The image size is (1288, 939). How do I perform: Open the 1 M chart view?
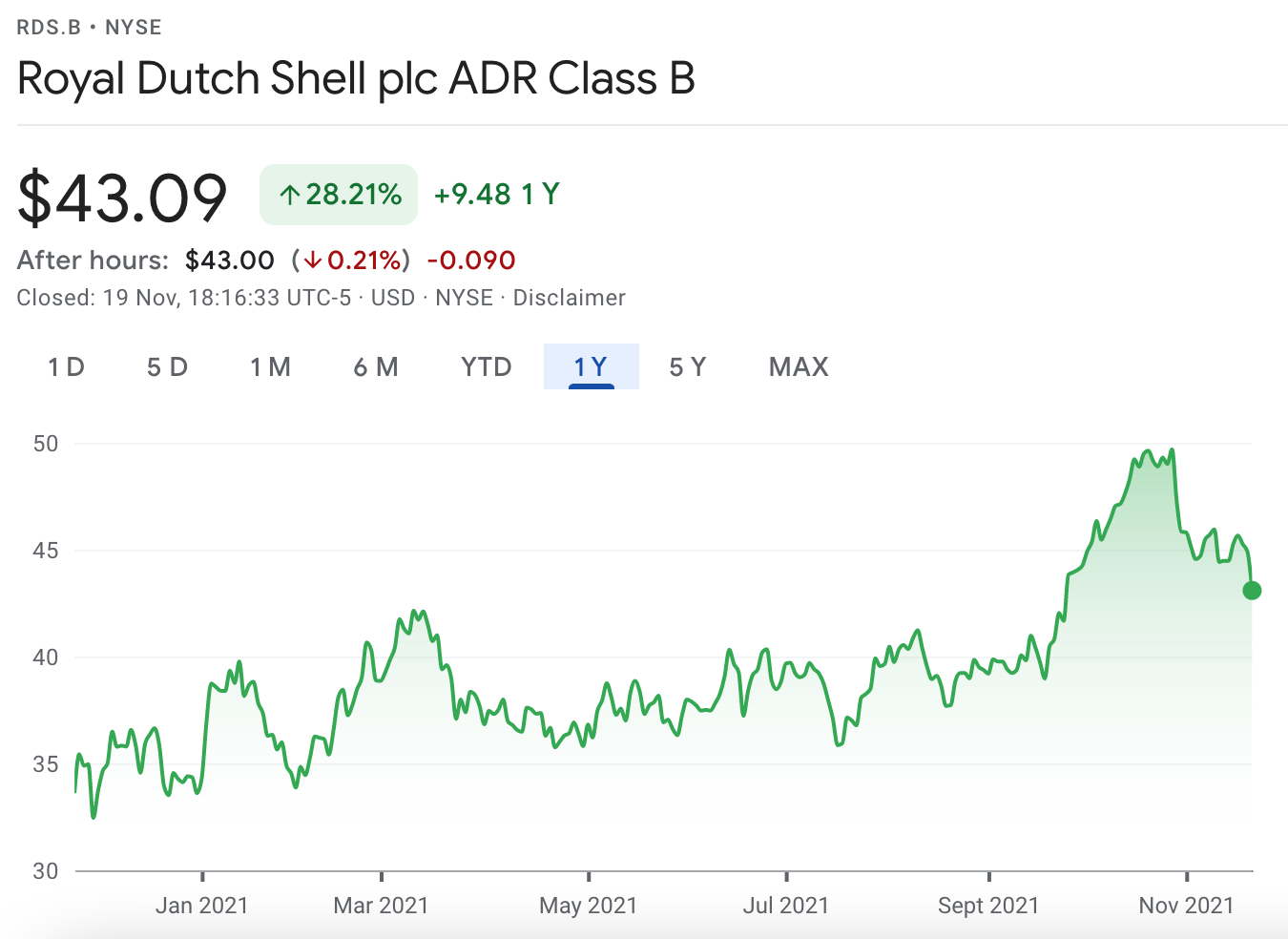(270, 366)
